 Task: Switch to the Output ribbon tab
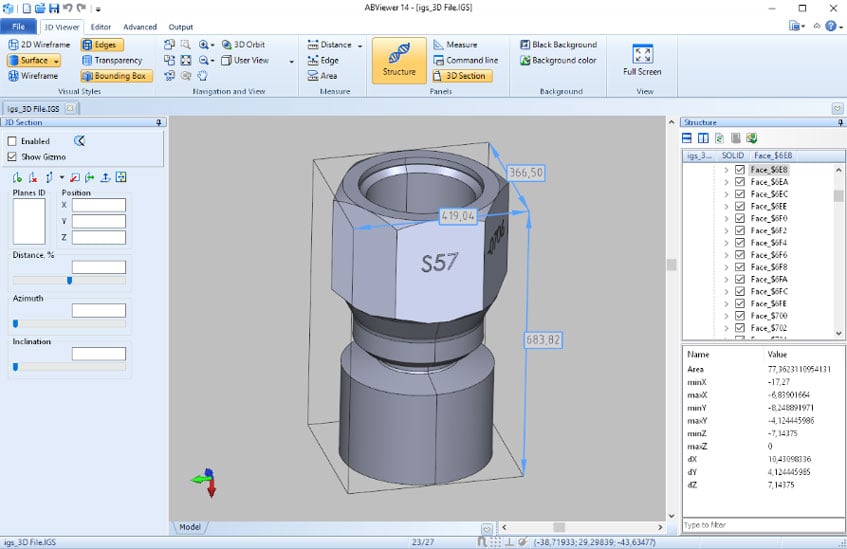180,26
